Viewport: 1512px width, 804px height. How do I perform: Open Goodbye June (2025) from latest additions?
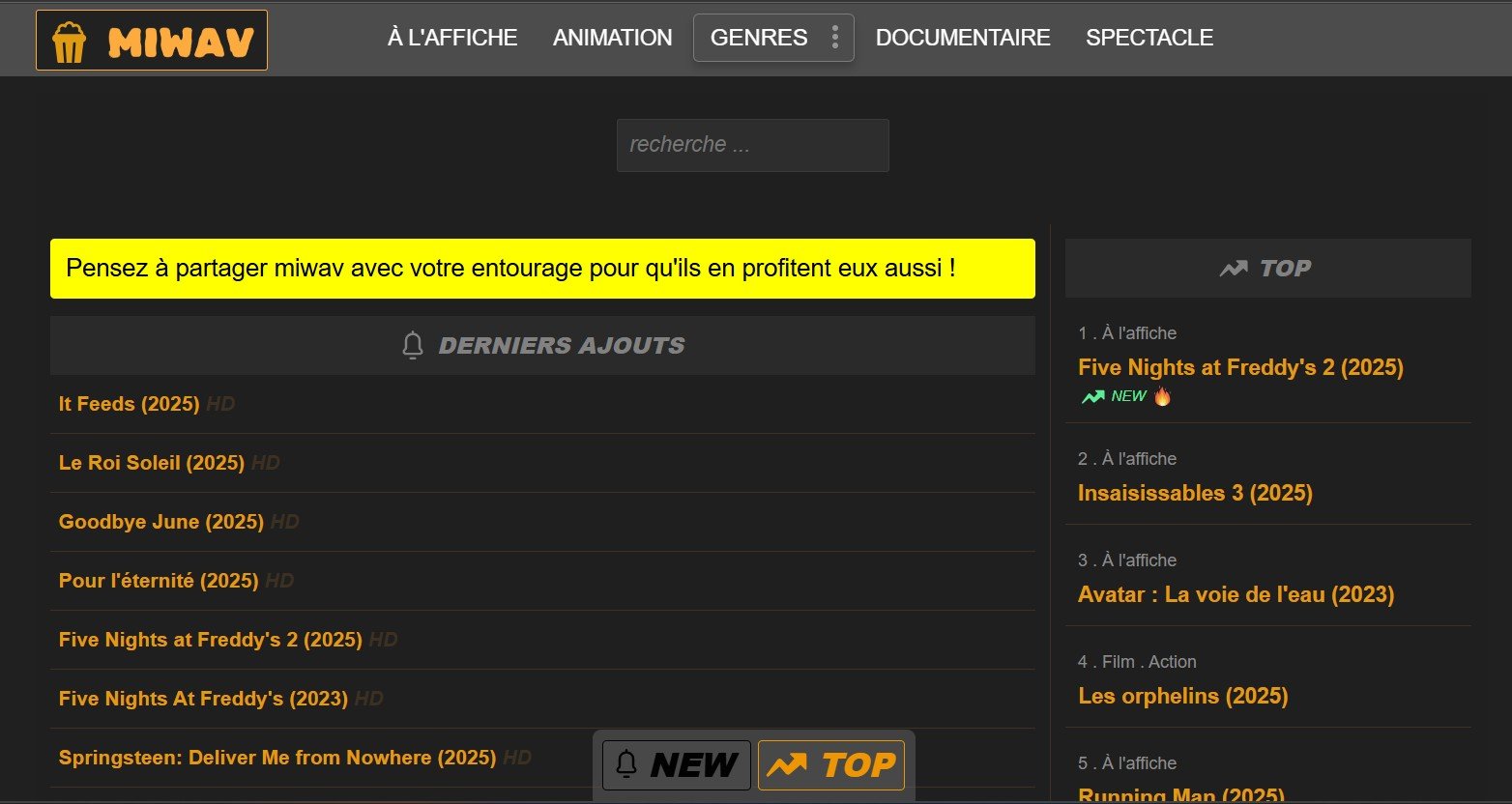tap(160, 522)
